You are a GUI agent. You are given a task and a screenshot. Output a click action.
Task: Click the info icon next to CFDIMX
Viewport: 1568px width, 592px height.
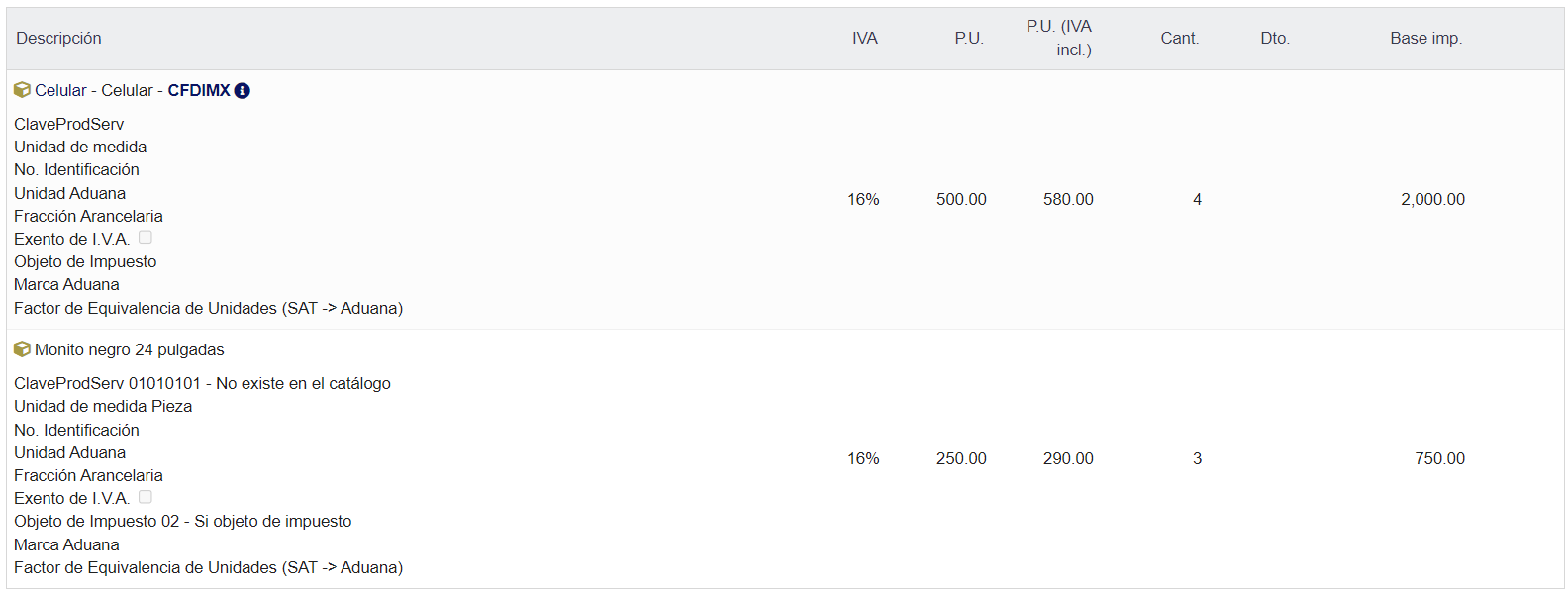[243, 91]
